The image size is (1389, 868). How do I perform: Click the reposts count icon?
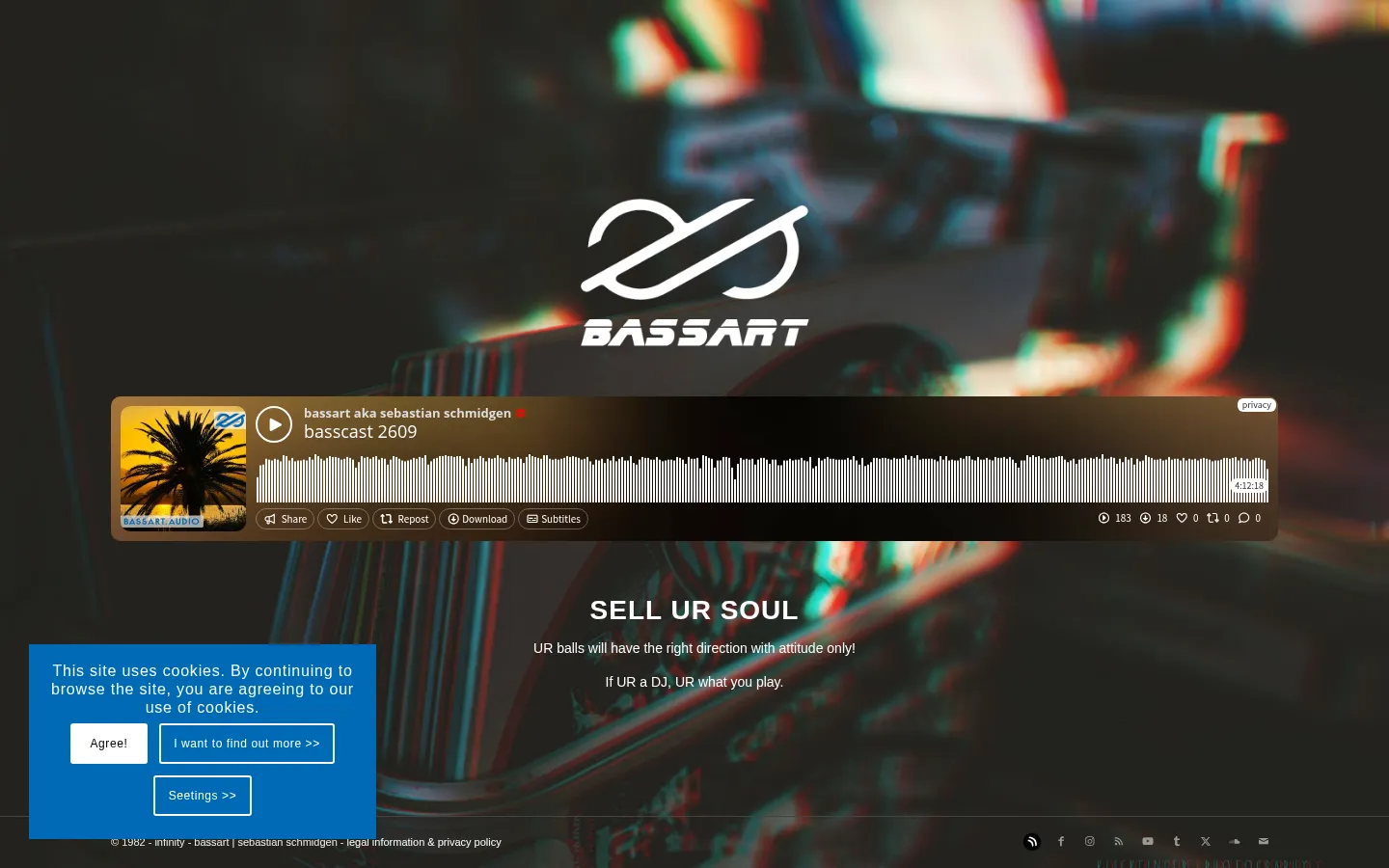1212,518
